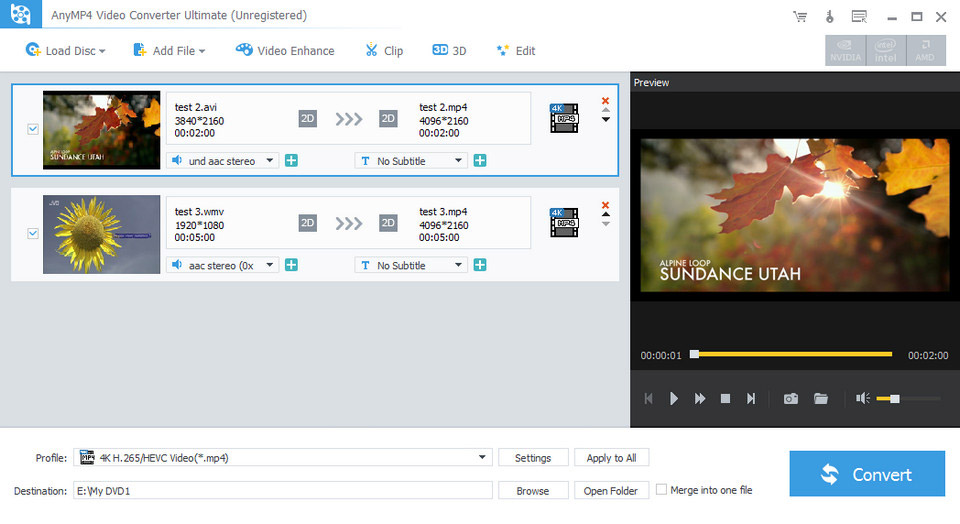Toggle AMD hardware acceleration
Image resolution: width=960 pixels, height=524 pixels.
tap(925, 50)
